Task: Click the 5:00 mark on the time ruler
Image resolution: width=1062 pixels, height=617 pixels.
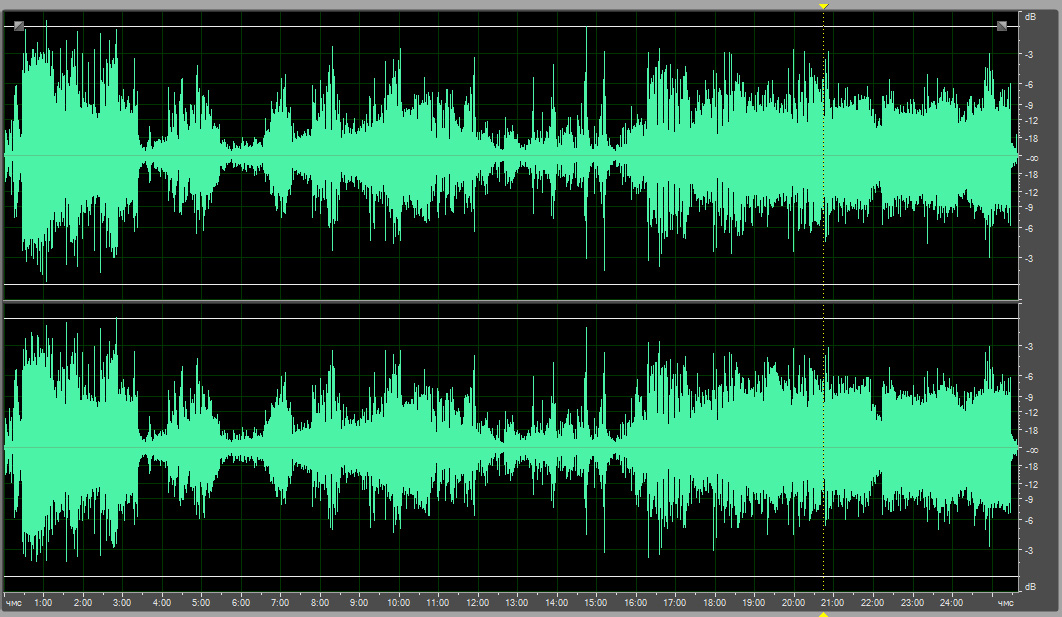Action: tap(201, 603)
